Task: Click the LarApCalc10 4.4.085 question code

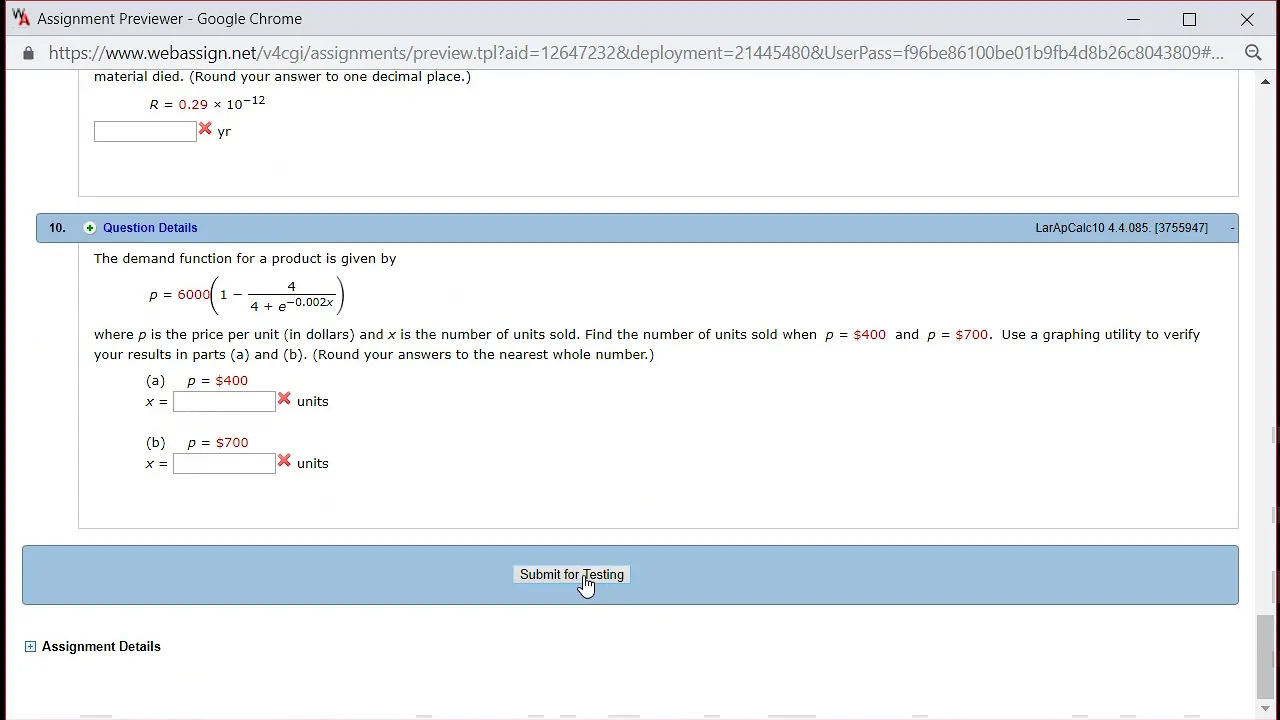Action: pyautogui.click(x=1121, y=228)
